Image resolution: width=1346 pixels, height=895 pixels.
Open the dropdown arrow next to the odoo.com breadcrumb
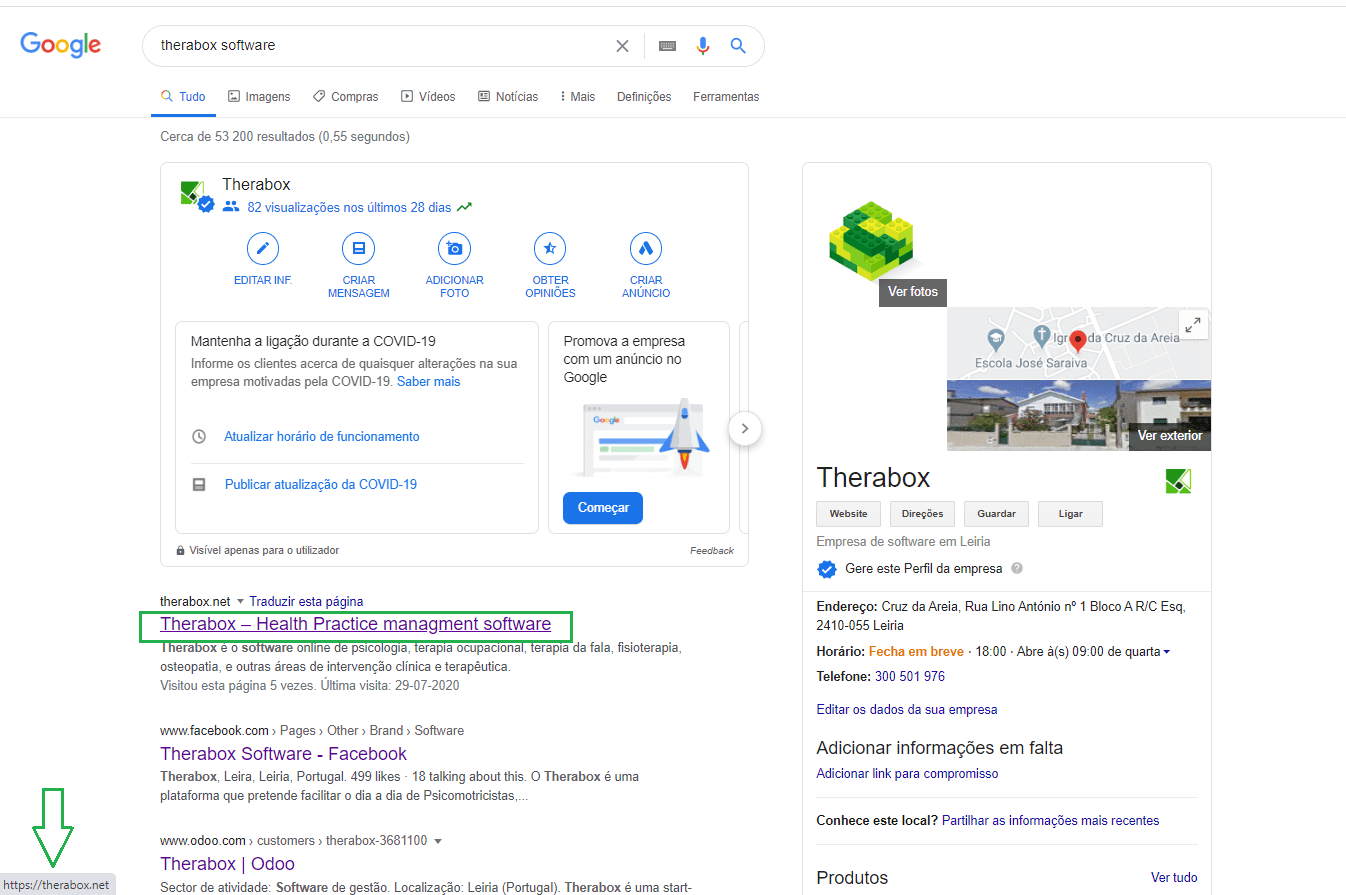[x=437, y=841]
